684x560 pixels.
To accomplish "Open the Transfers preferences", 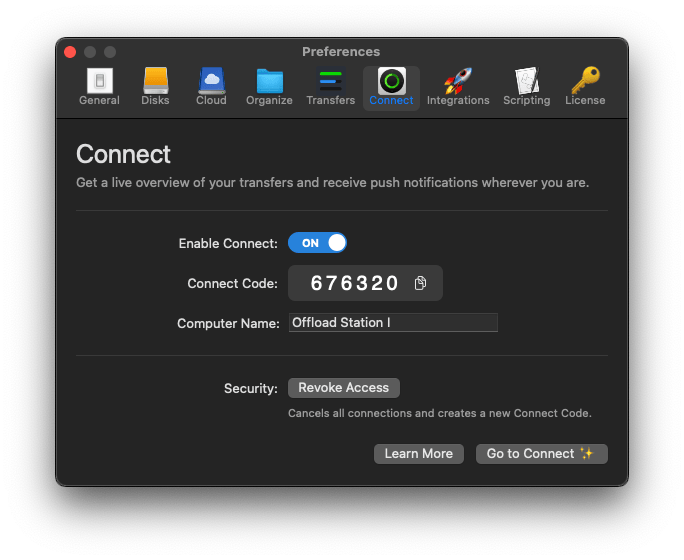I will tap(330, 86).
